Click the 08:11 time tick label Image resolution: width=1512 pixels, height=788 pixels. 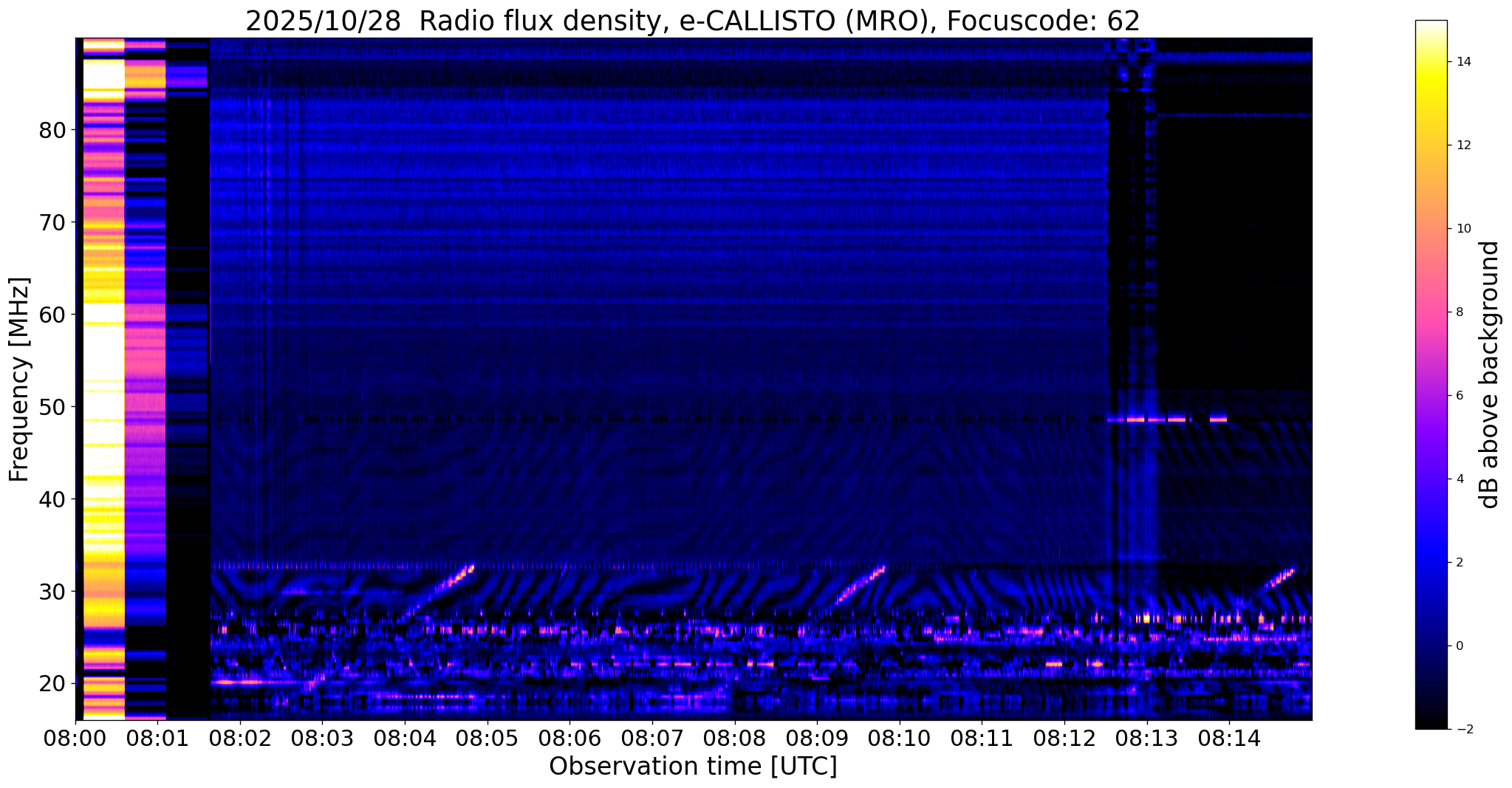[982, 738]
